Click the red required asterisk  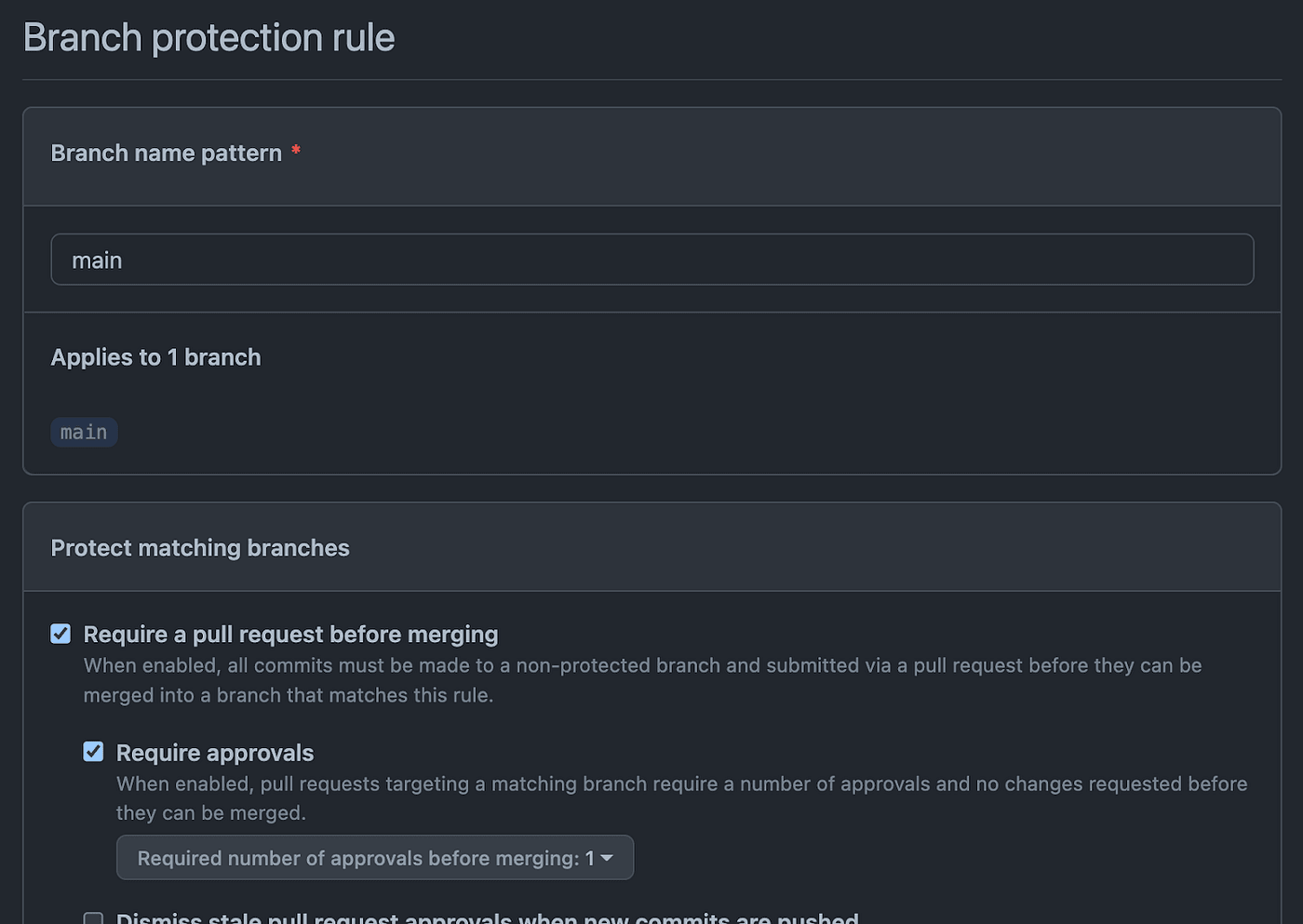[296, 152]
